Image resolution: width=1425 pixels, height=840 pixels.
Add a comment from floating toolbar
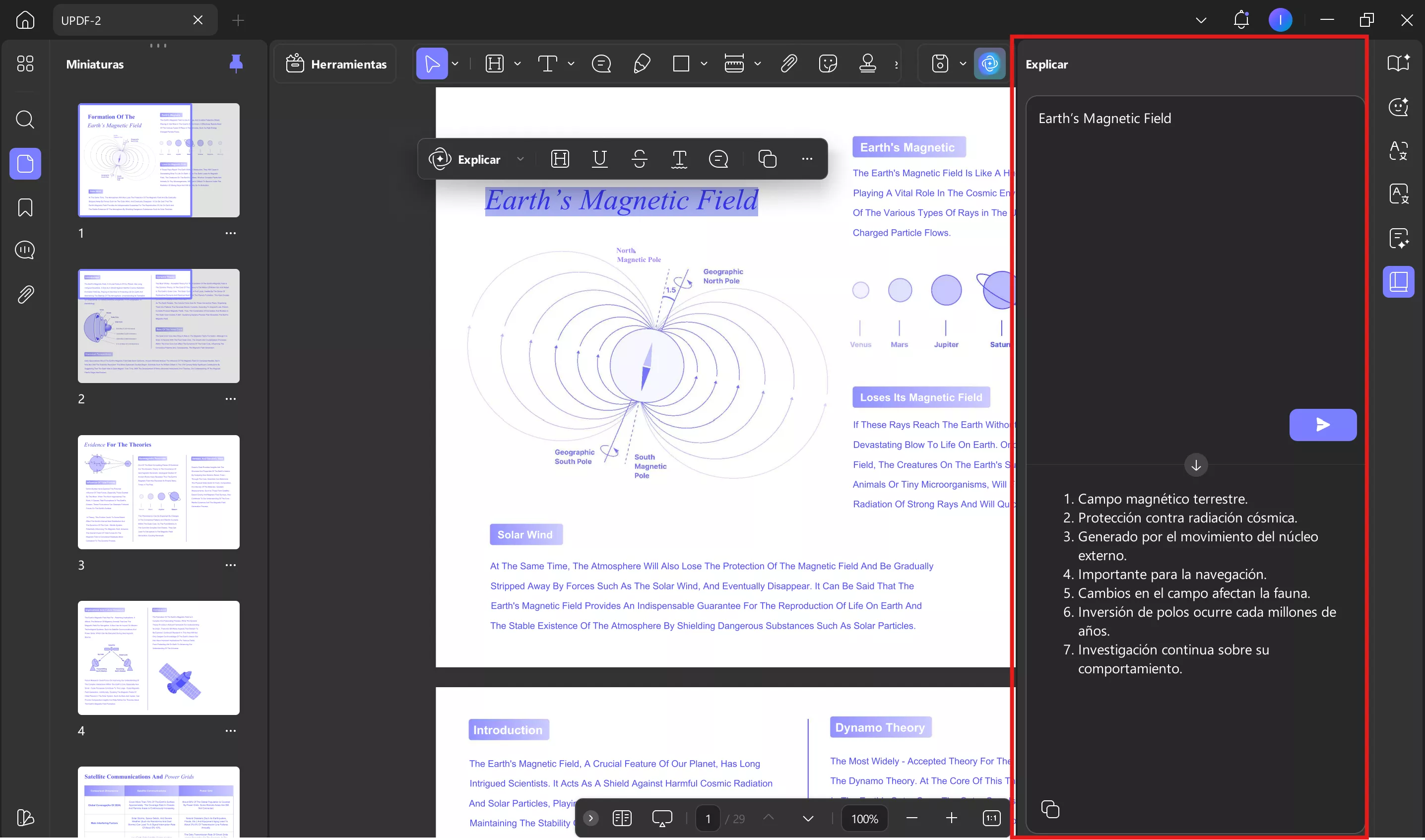[719, 159]
